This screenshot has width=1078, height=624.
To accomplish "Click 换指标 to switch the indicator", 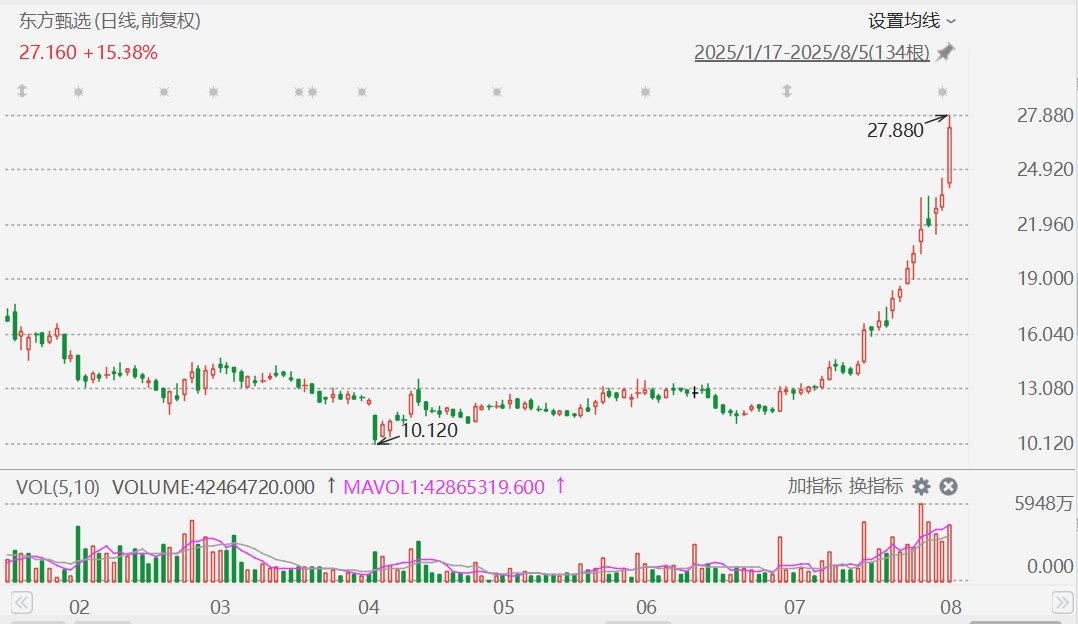I will click(x=876, y=487).
